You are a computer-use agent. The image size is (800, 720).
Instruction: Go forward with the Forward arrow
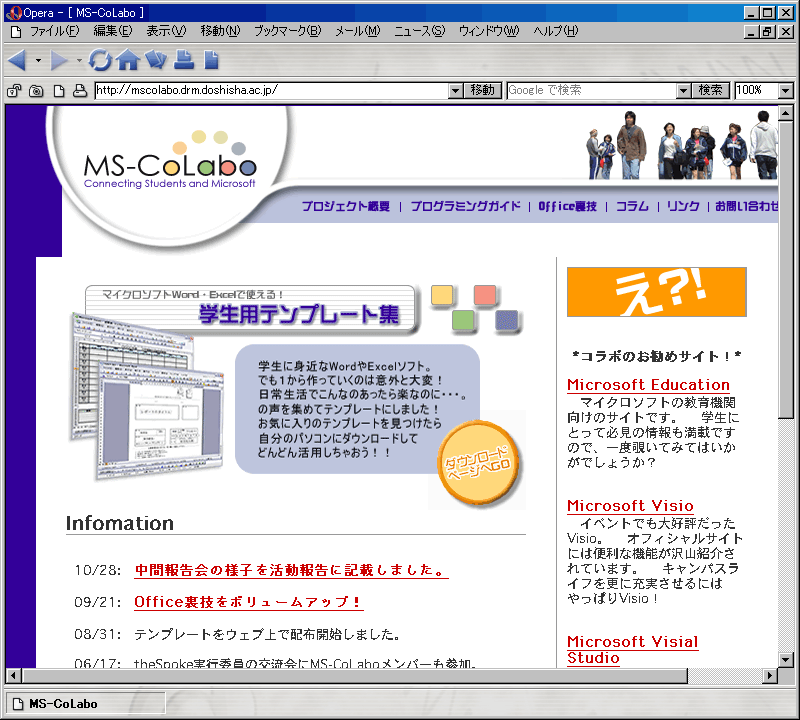(x=58, y=61)
